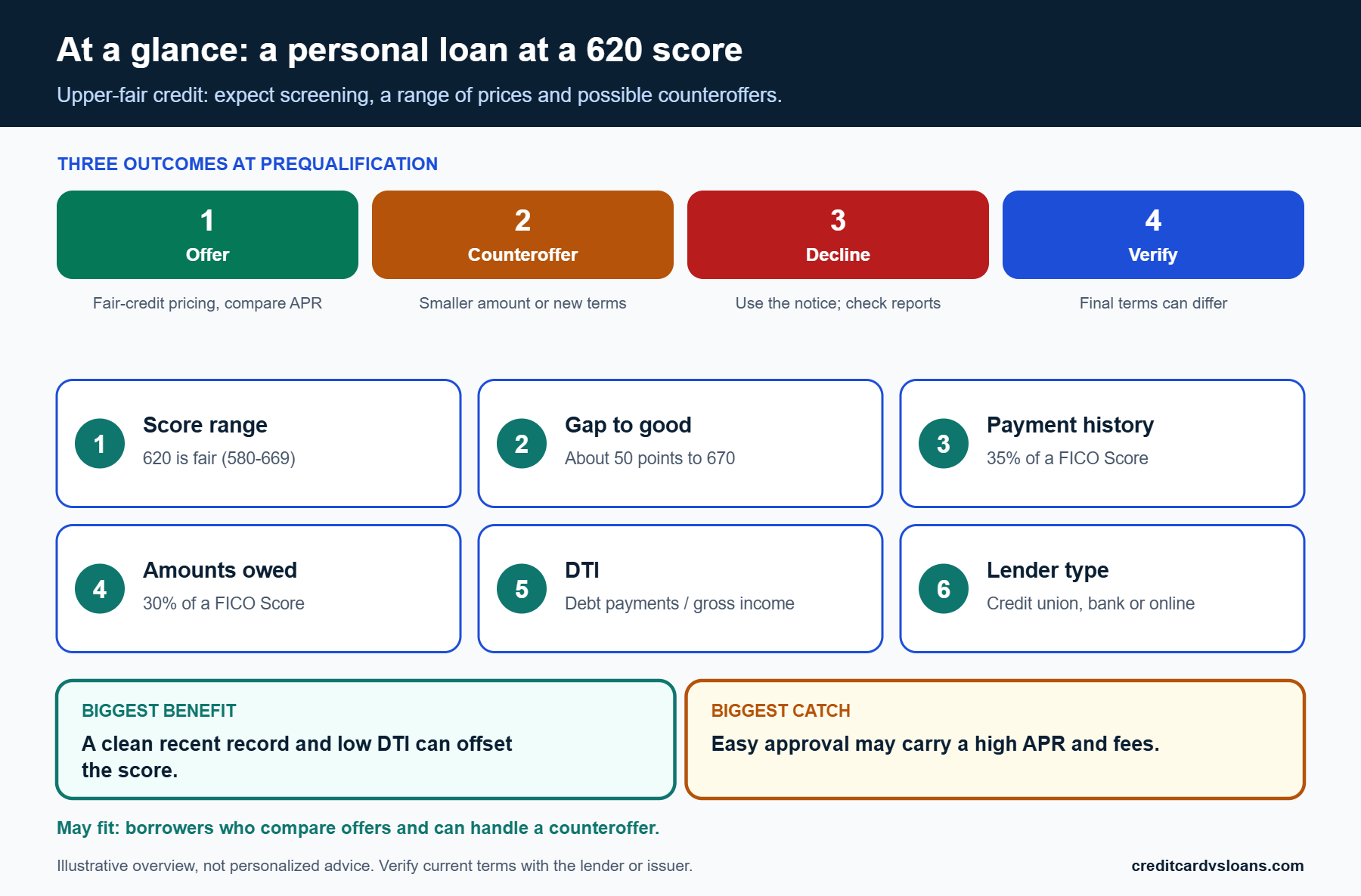
Task: Select the "Smaller amount or new terms" caption
Action: coord(522,303)
